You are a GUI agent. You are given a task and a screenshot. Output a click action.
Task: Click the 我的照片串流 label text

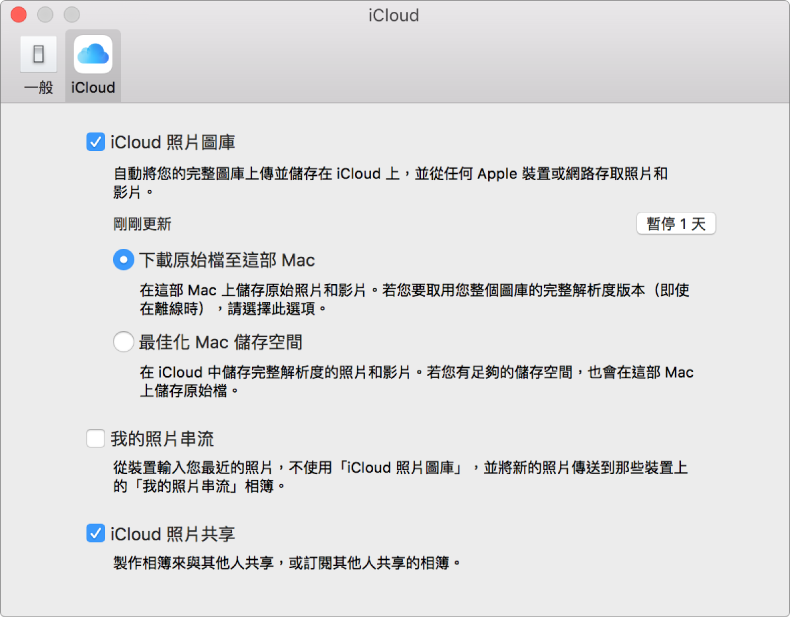162,439
